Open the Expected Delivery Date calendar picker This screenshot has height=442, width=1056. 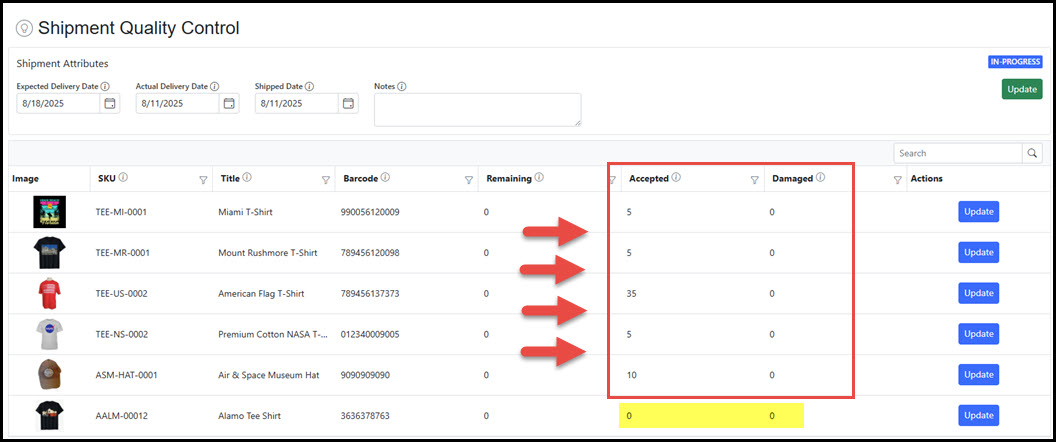point(110,103)
